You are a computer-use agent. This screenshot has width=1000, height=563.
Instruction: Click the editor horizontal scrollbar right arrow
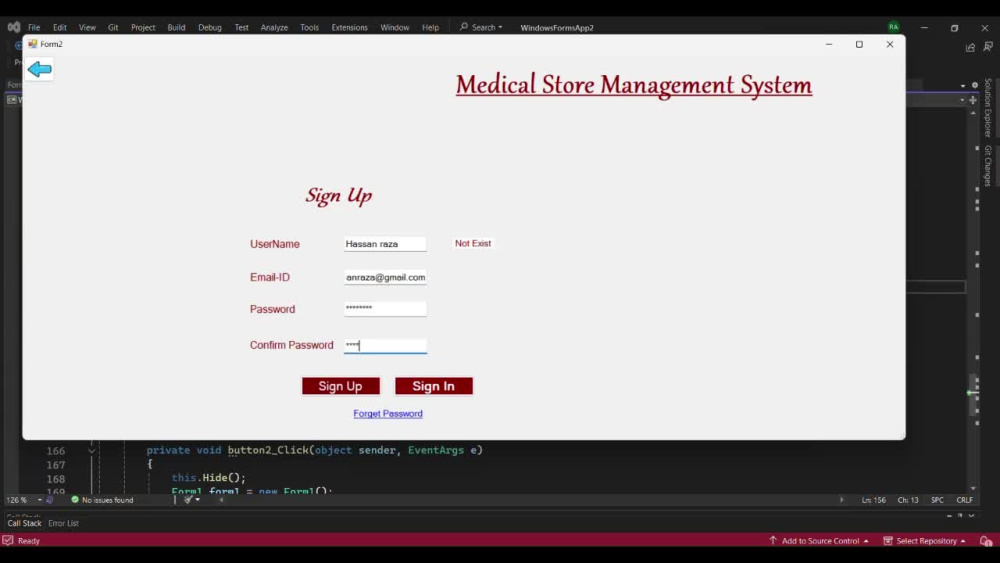pyautogui.click(x=842, y=500)
